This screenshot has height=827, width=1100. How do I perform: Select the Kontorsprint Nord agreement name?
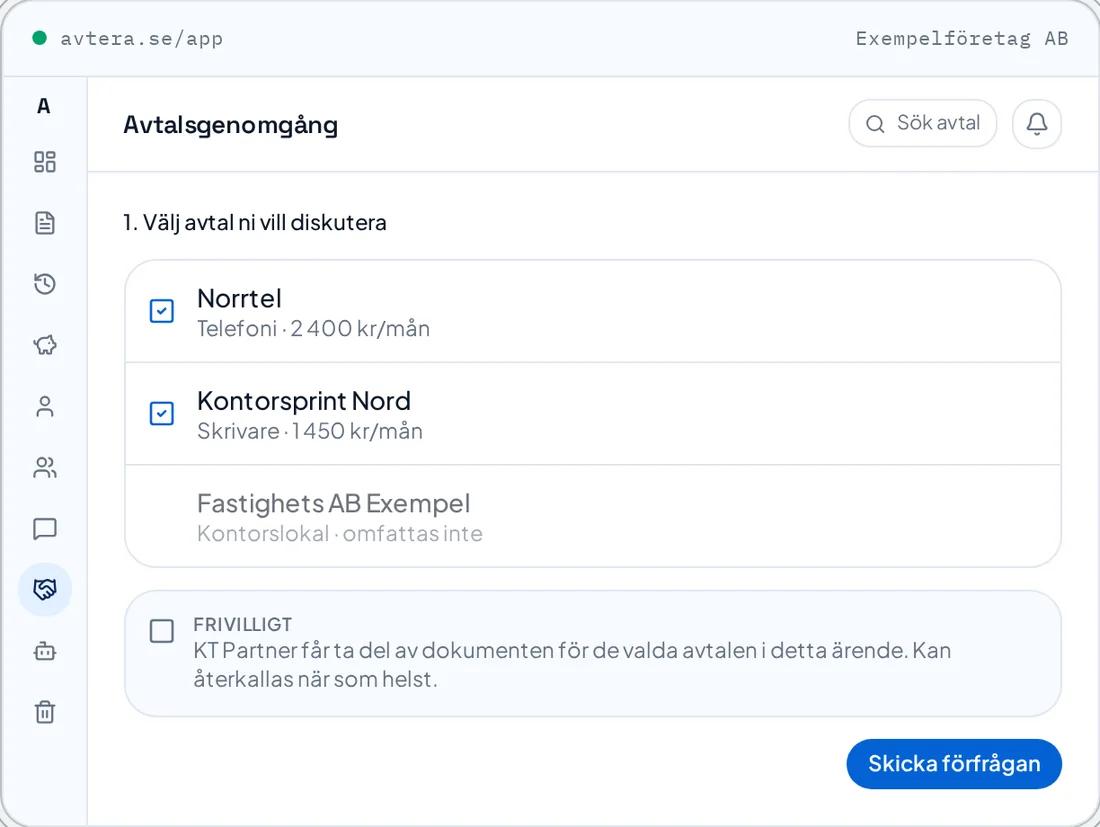(x=304, y=401)
